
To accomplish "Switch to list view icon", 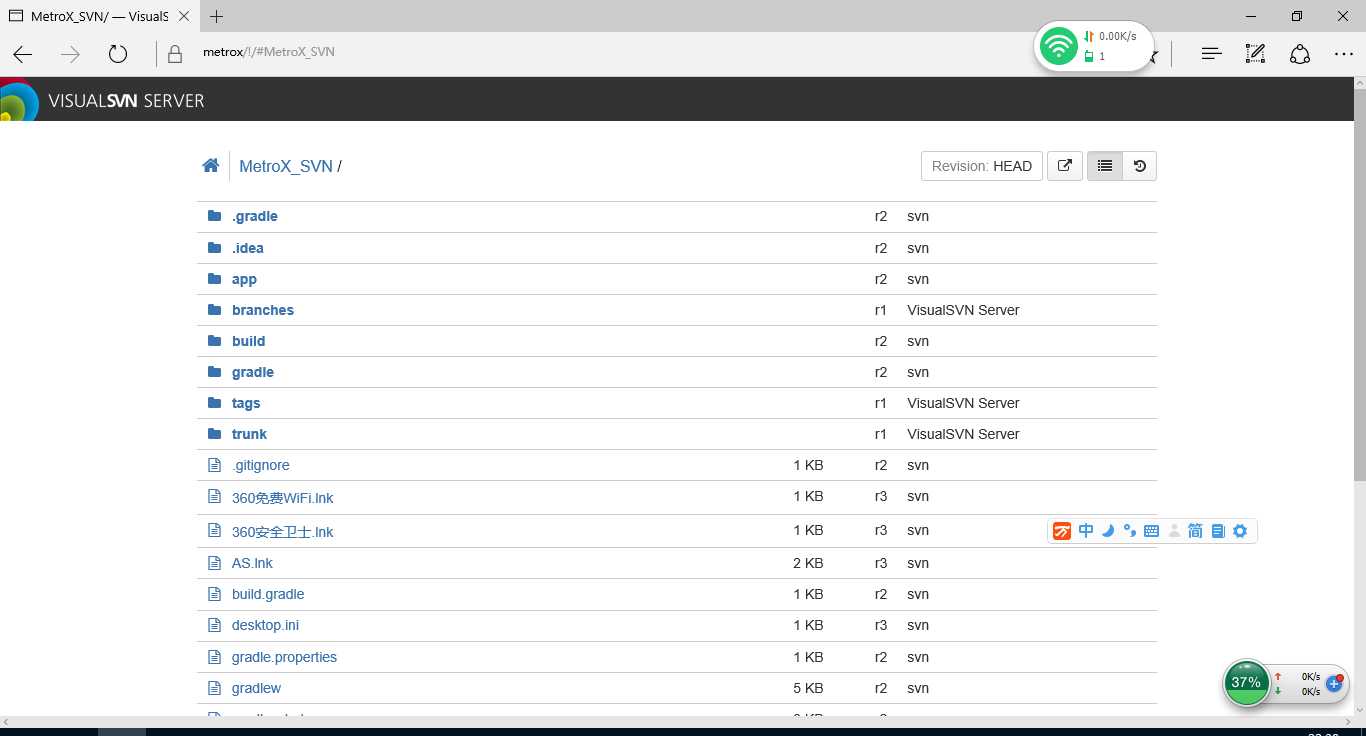I will tap(1105, 166).
